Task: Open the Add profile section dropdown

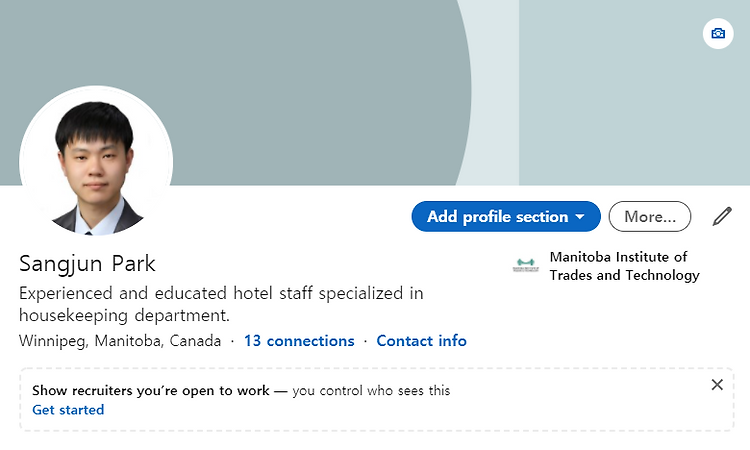Action: pyautogui.click(x=506, y=217)
